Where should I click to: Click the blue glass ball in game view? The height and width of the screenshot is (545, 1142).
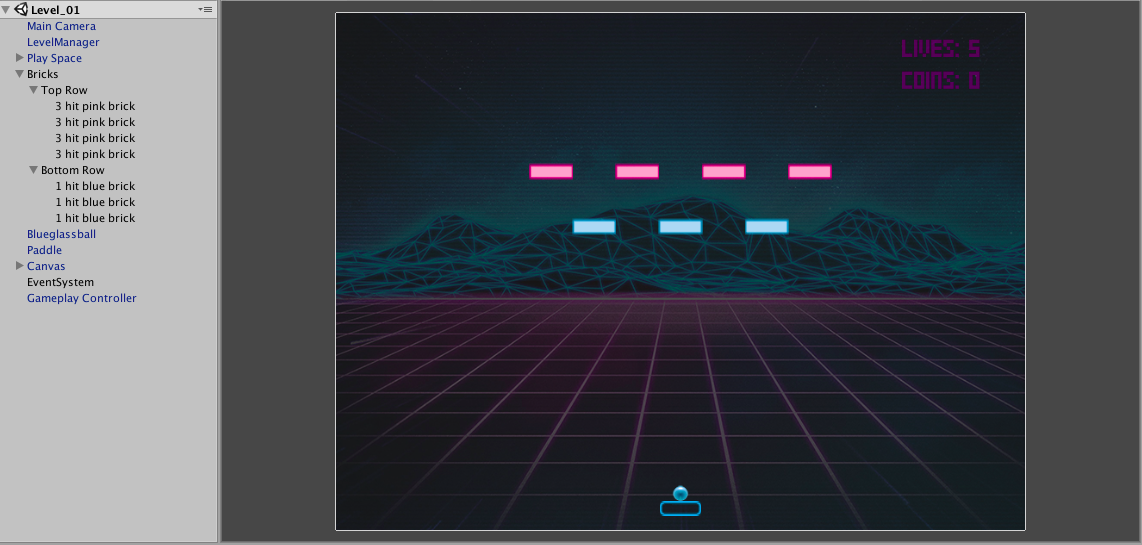681,493
